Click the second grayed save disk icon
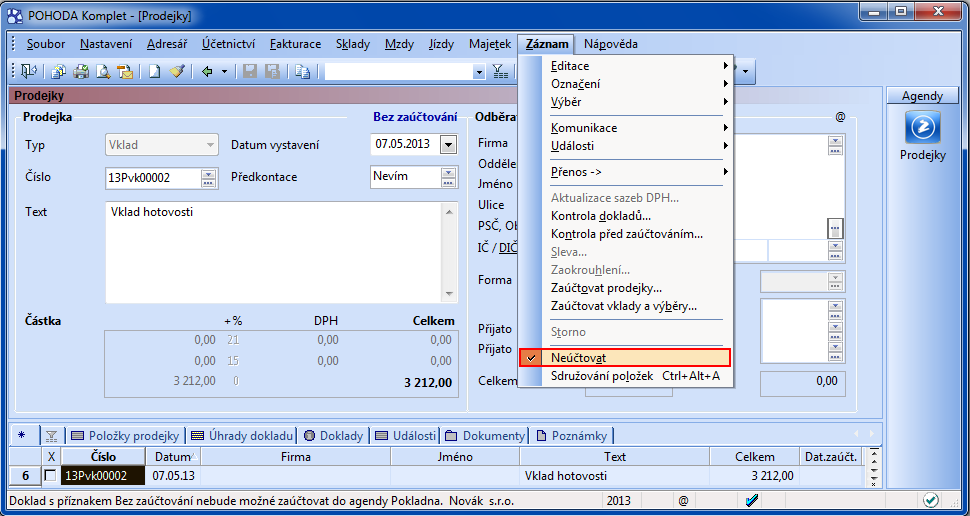Viewport: 970px width, 516px height. pyautogui.click(x=272, y=72)
